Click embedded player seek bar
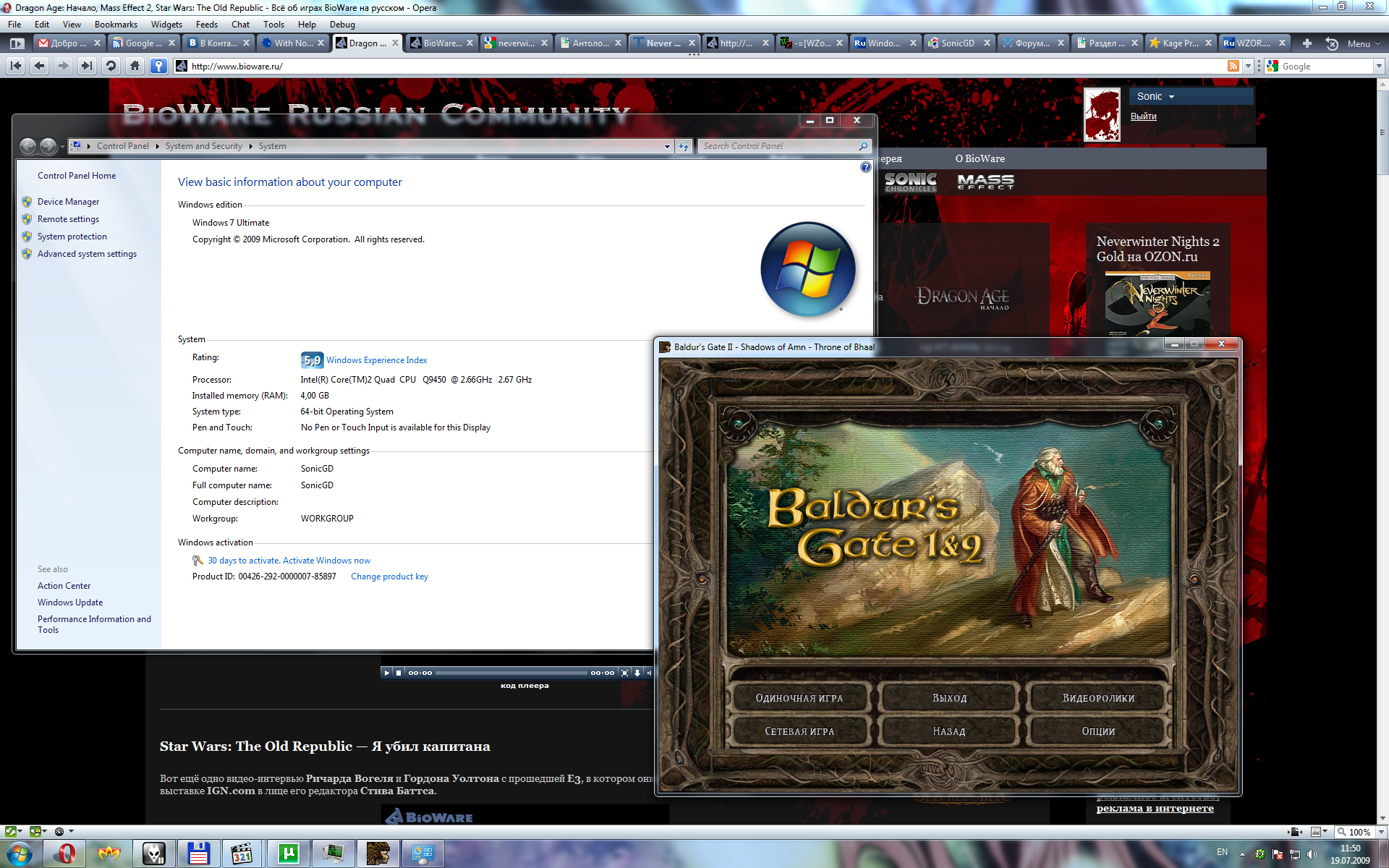 click(511, 673)
